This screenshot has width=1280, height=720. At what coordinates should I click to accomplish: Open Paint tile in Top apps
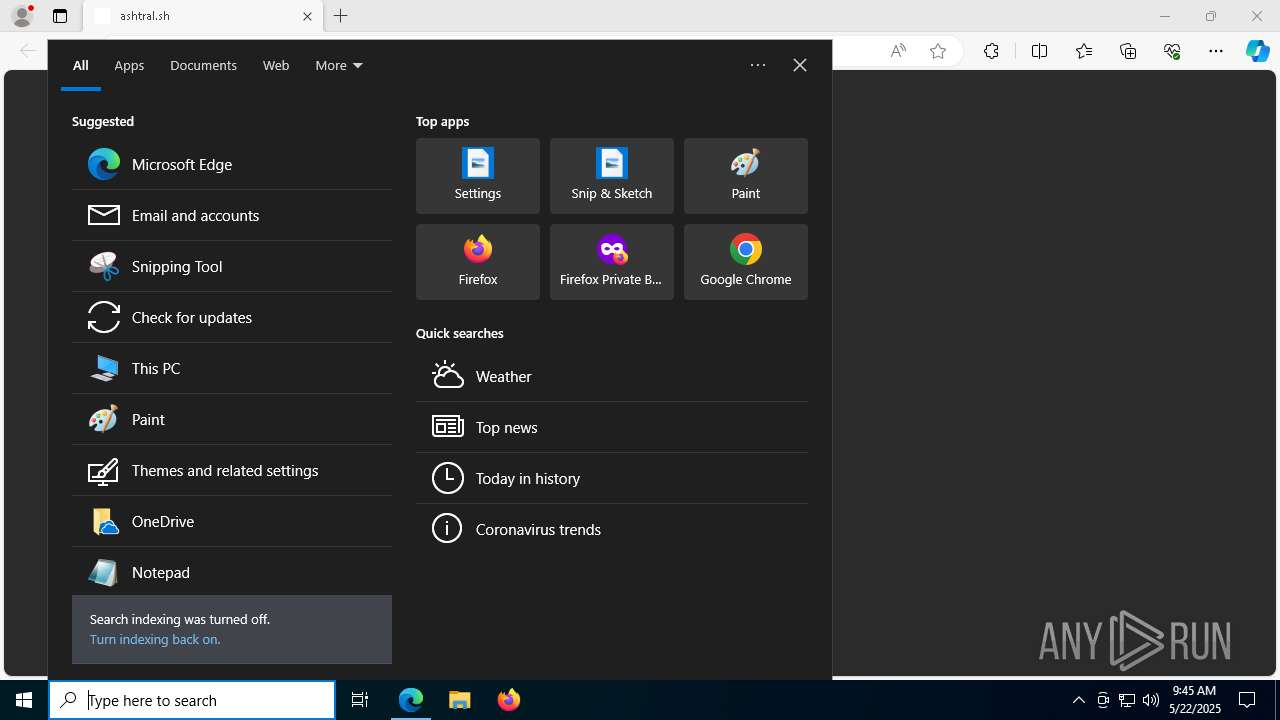[x=746, y=176]
